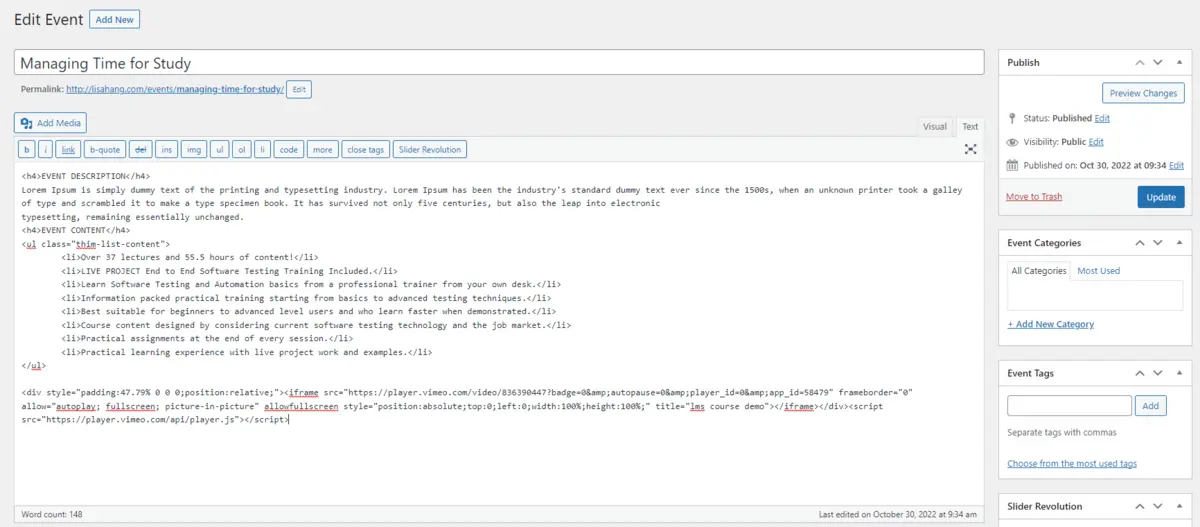Click inside the HTML text editor area
Screen dimensions: 1200x527
point(499,335)
